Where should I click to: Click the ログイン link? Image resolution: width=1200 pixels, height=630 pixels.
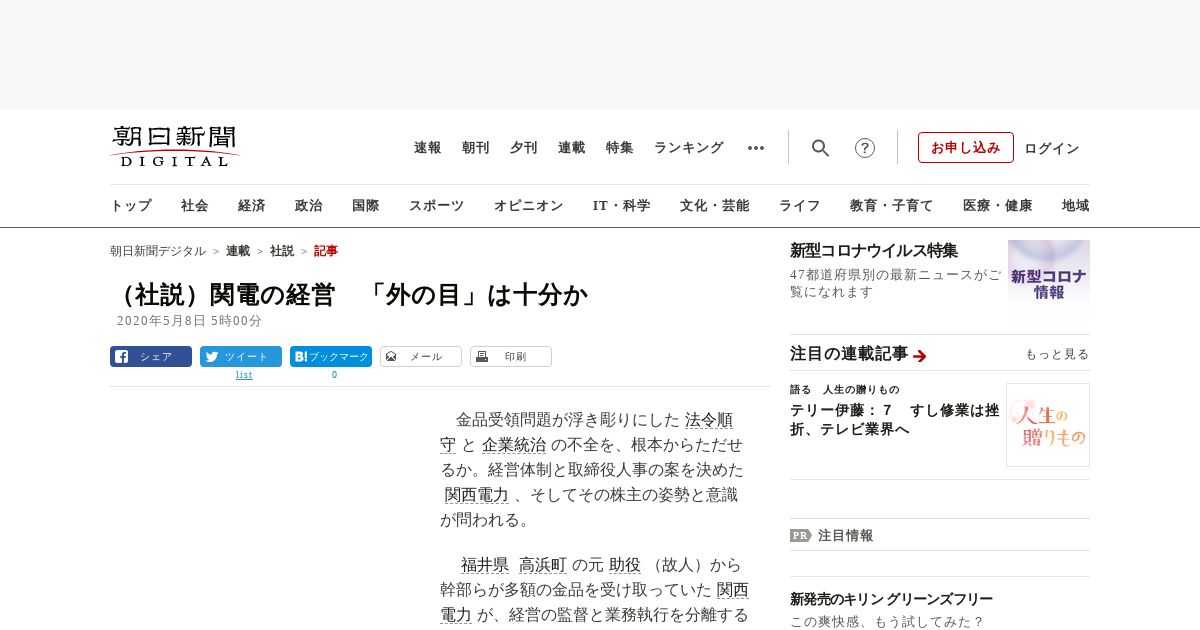point(1052,148)
